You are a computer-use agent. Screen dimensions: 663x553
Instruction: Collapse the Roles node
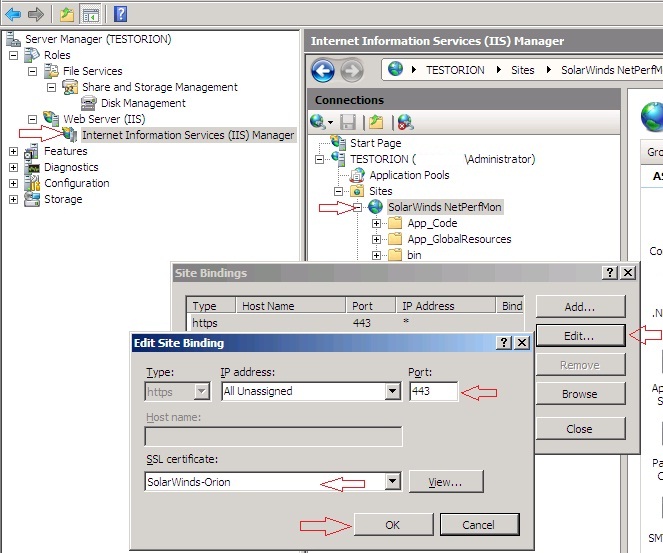click(14, 55)
